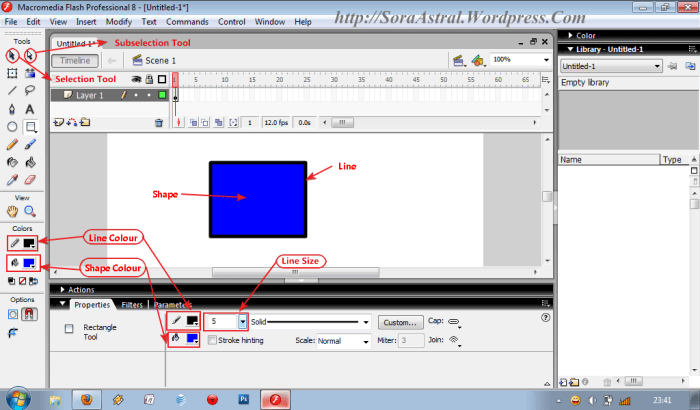Select the Brush tool
The image size is (700, 410).
[30, 144]
